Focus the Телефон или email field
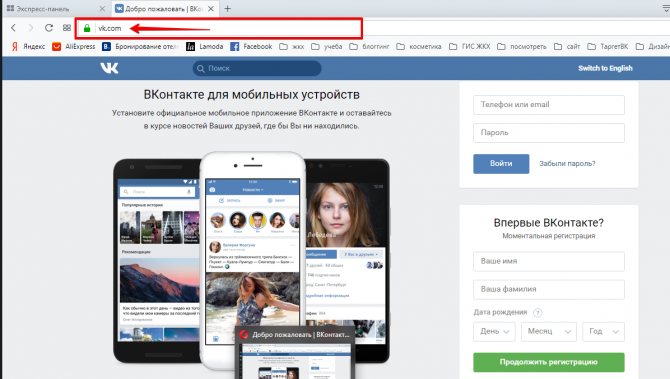The height and width of the screenshot is (379, 670). [x=549, y=105]
